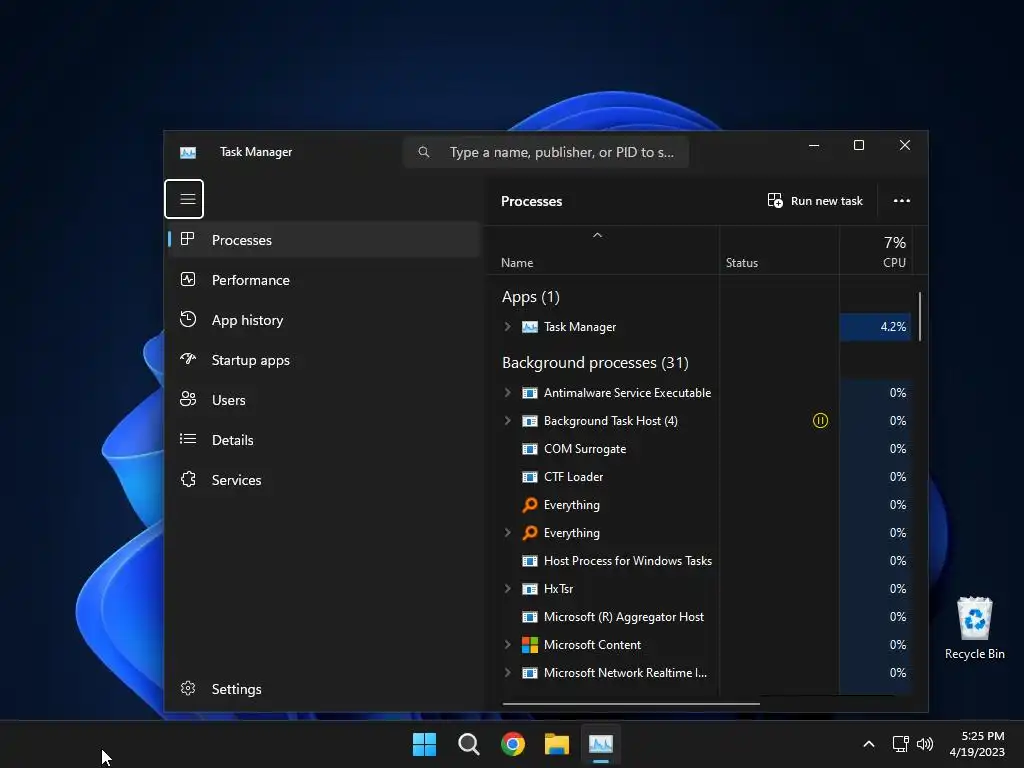Open the Processes tab in the sidebar
Screen dimensions: 1024x768
tap(324, 240)
